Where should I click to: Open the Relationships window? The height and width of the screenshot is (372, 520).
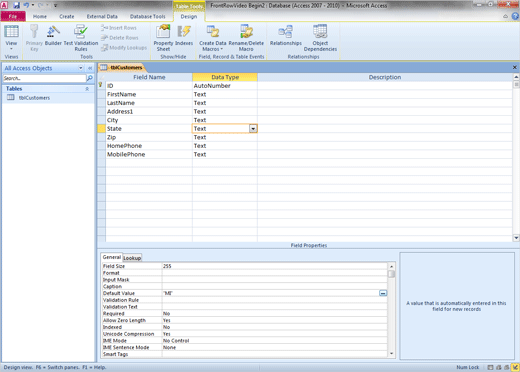pyautogui.click(x=286, y=35)
